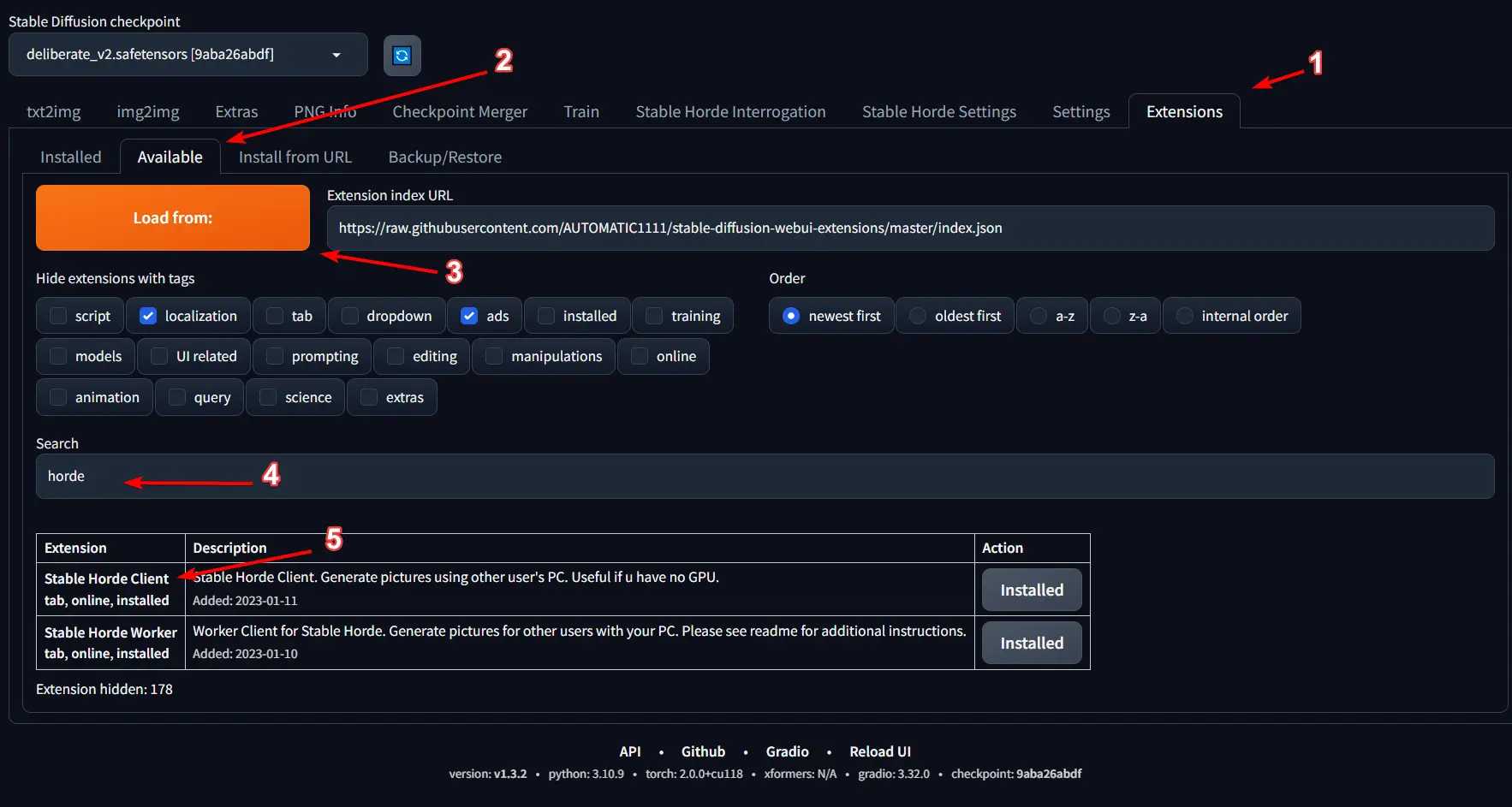1512x807 pixels.
Task: Click the 'Added: 2023-01-10' text
Action: click(245, 654)
